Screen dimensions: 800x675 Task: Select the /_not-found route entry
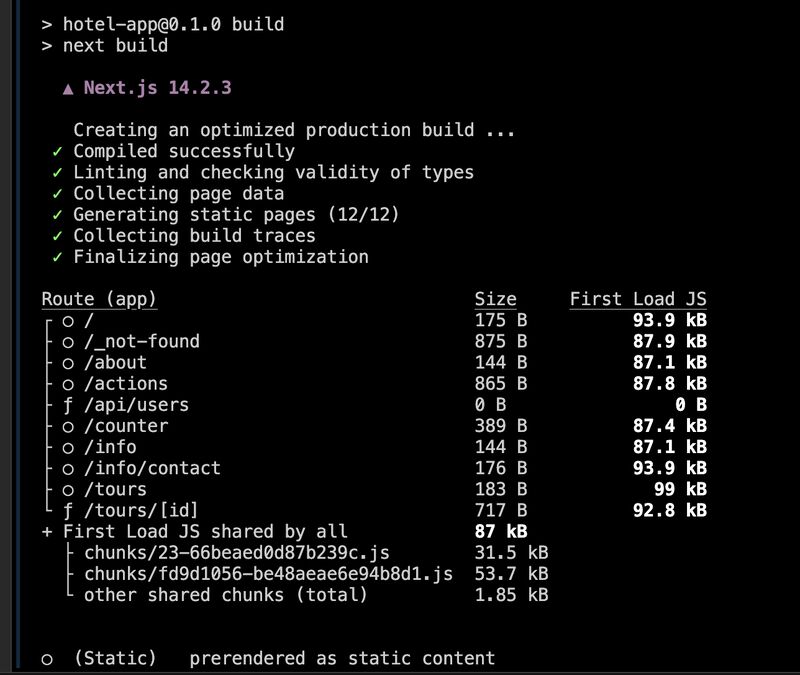(142, 341)
